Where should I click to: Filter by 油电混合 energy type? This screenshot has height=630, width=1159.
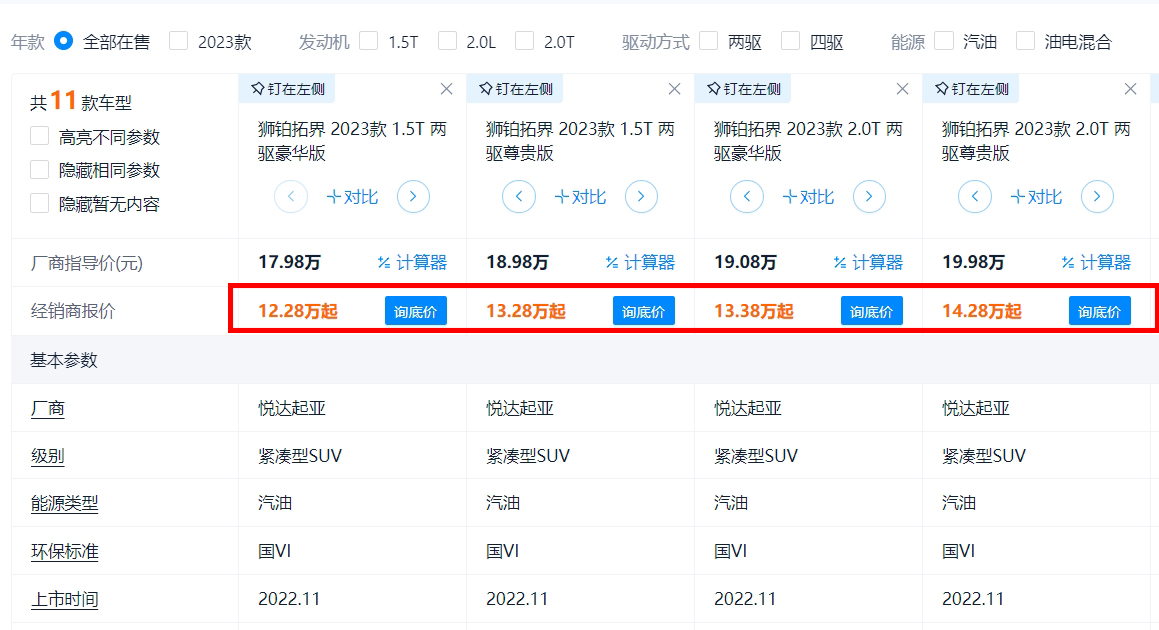point(1025,41)
